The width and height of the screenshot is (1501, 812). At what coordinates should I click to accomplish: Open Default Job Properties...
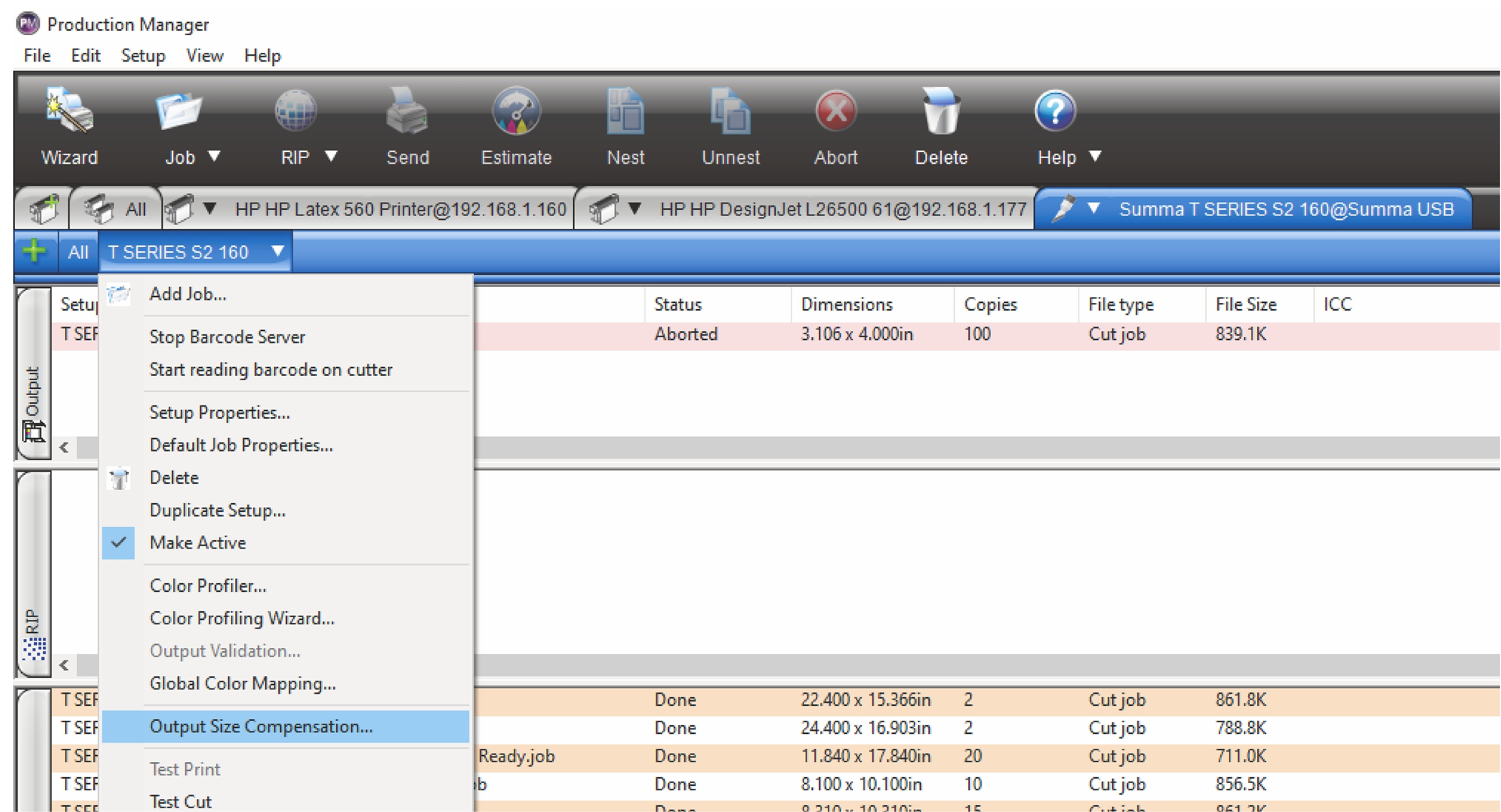pos(286,445)
